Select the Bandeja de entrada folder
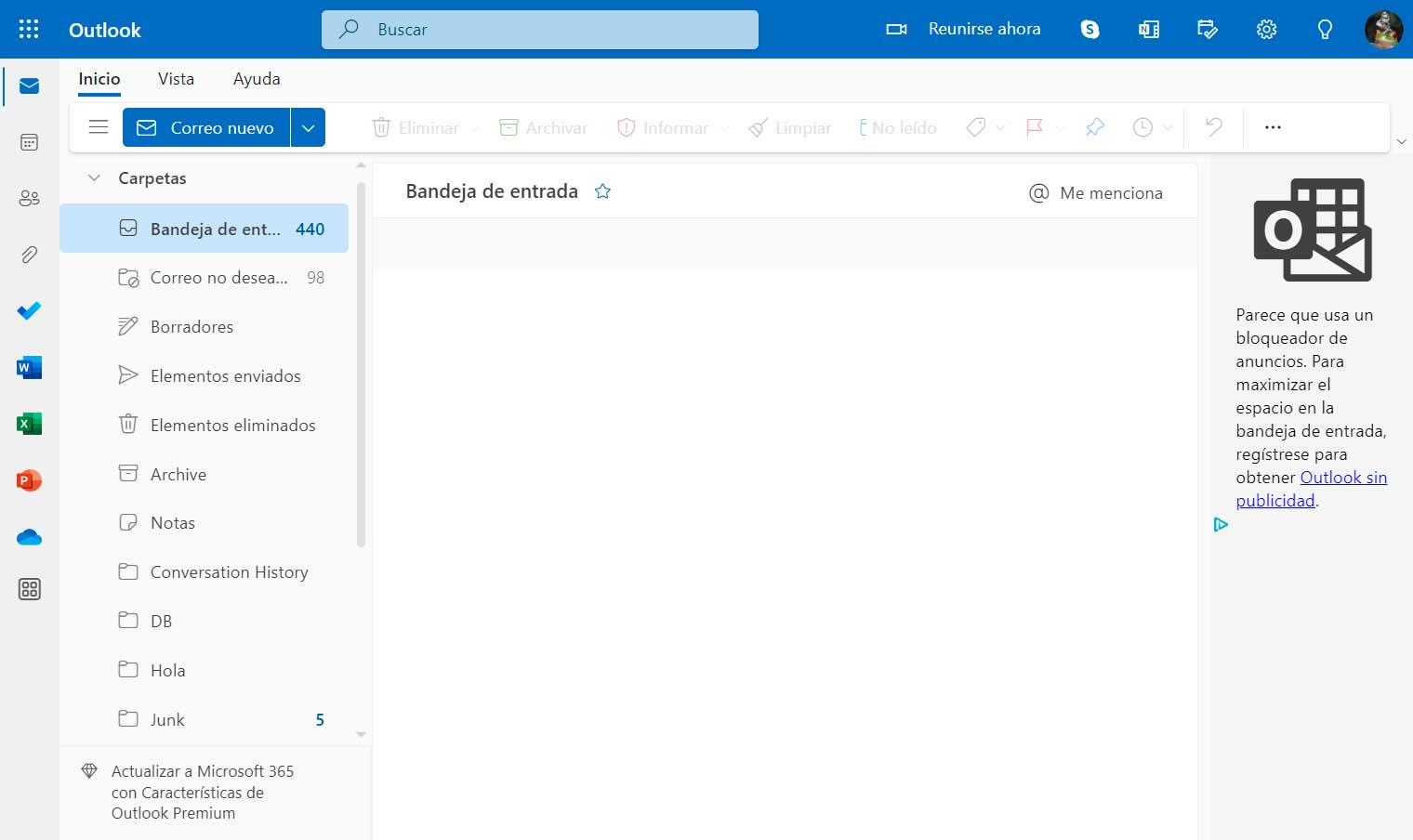 click(205, 229)
